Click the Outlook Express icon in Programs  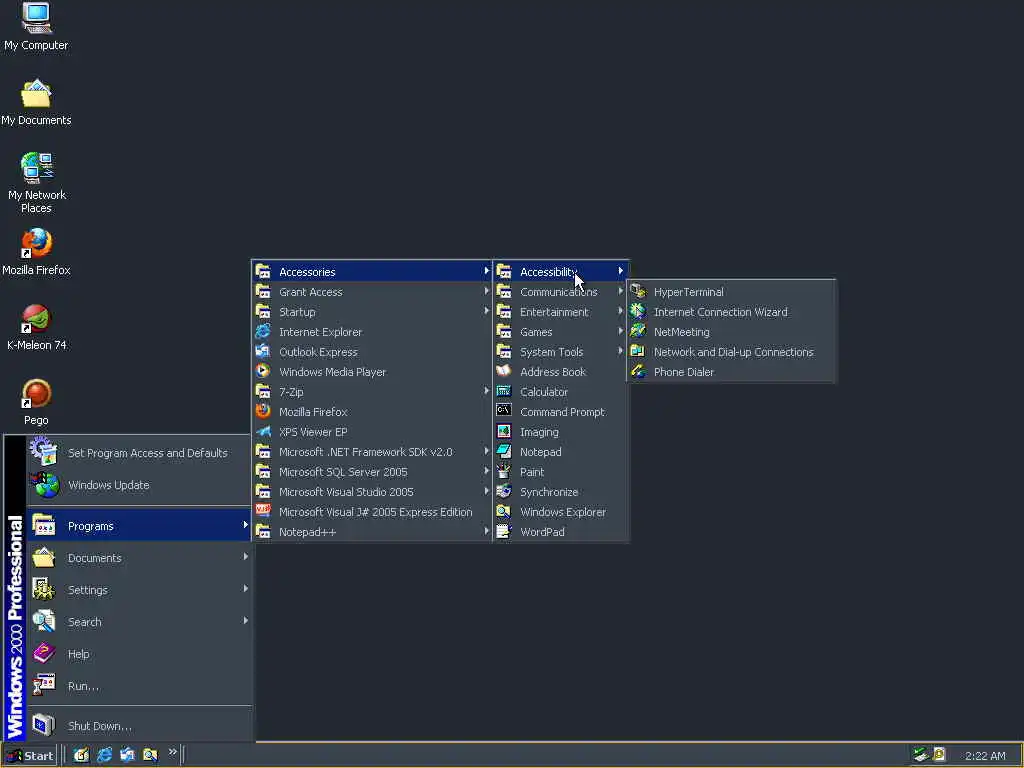click(x=263, y=351)
